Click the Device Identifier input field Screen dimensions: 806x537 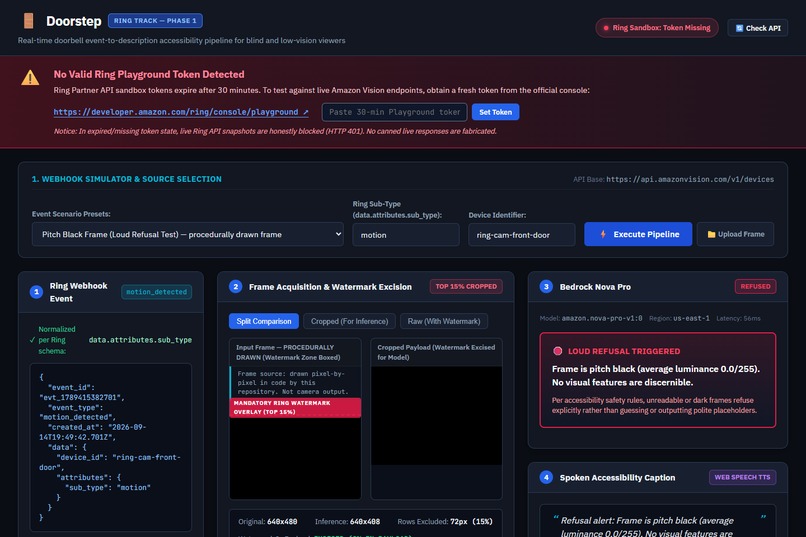coord(521,235)
